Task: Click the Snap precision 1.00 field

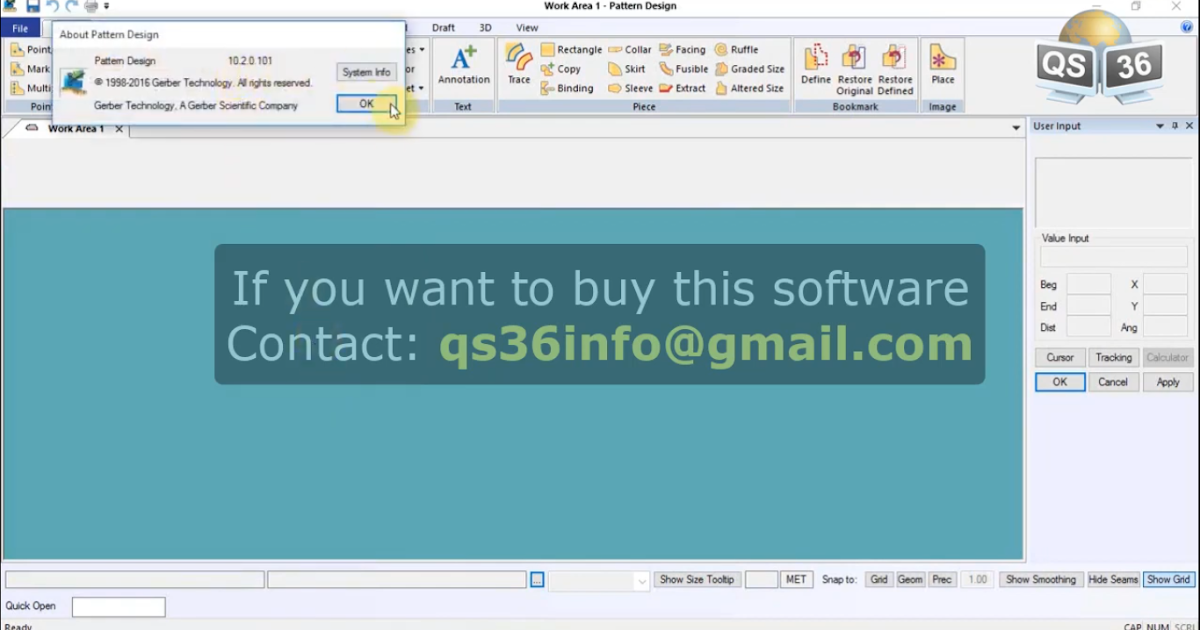Action: 977,580
